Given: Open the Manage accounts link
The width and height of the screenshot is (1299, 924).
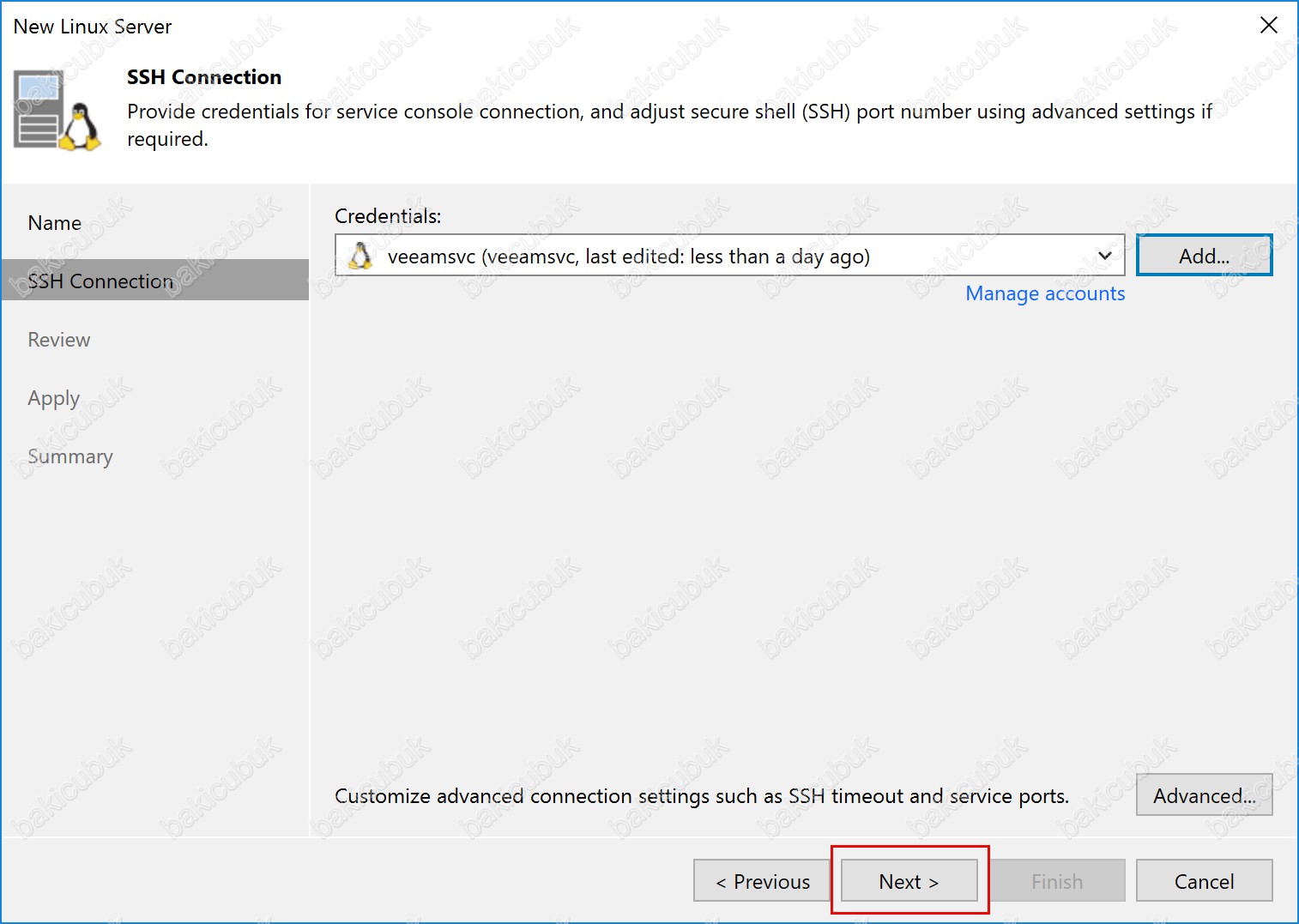Looking at the screenshot, I should (1045, 293).
